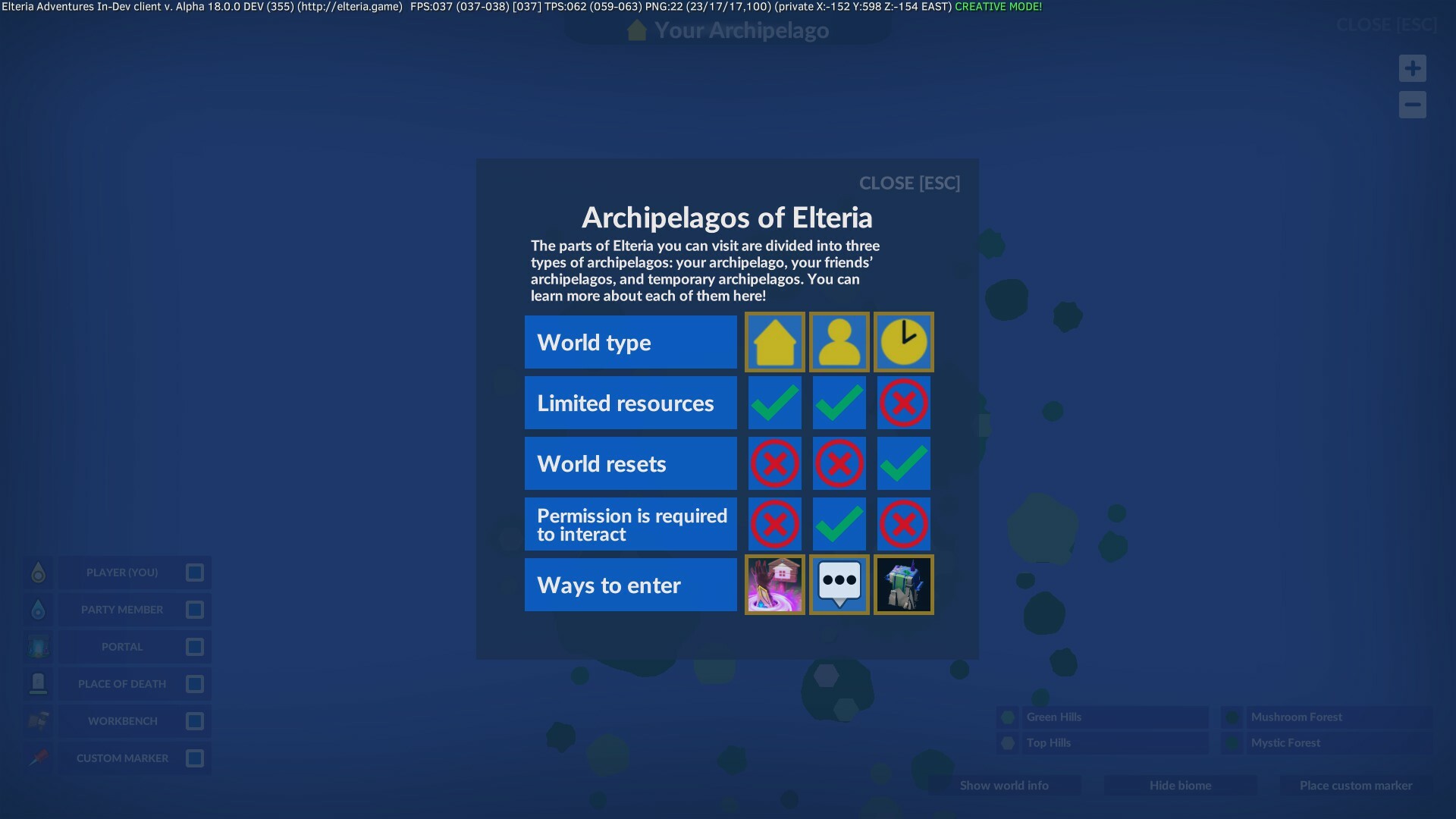1456x819 pixels.
Task: Click World resets red cross for home archipelago
Action: click(774, 463)
